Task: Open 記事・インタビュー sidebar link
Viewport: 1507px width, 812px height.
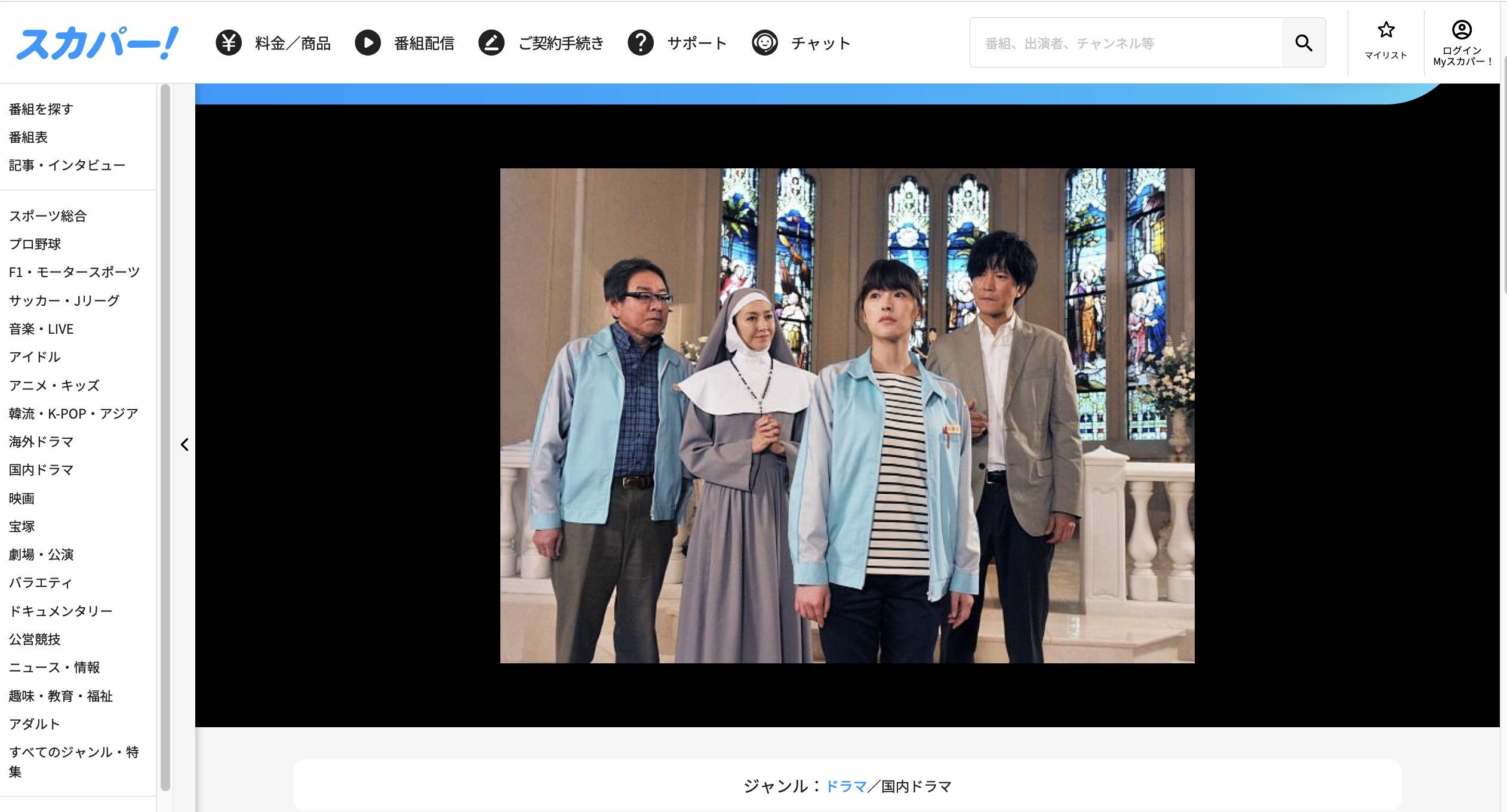Action: coord(67,165)
